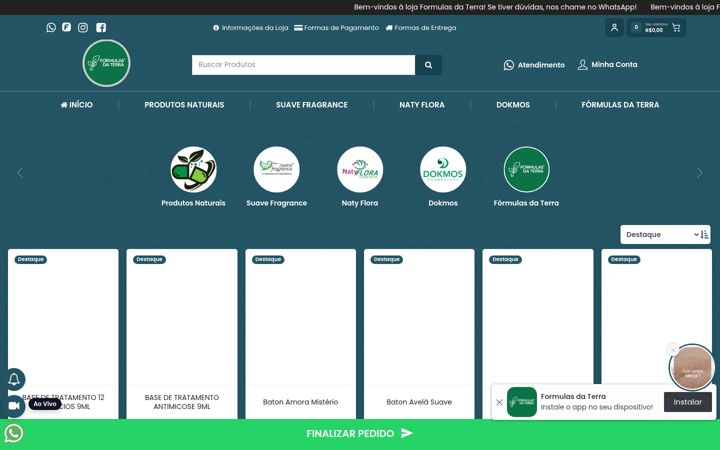Click the welcome announcement marquee text
The height and width of the screenshot is (450, 720).
(x=495, y=7)
